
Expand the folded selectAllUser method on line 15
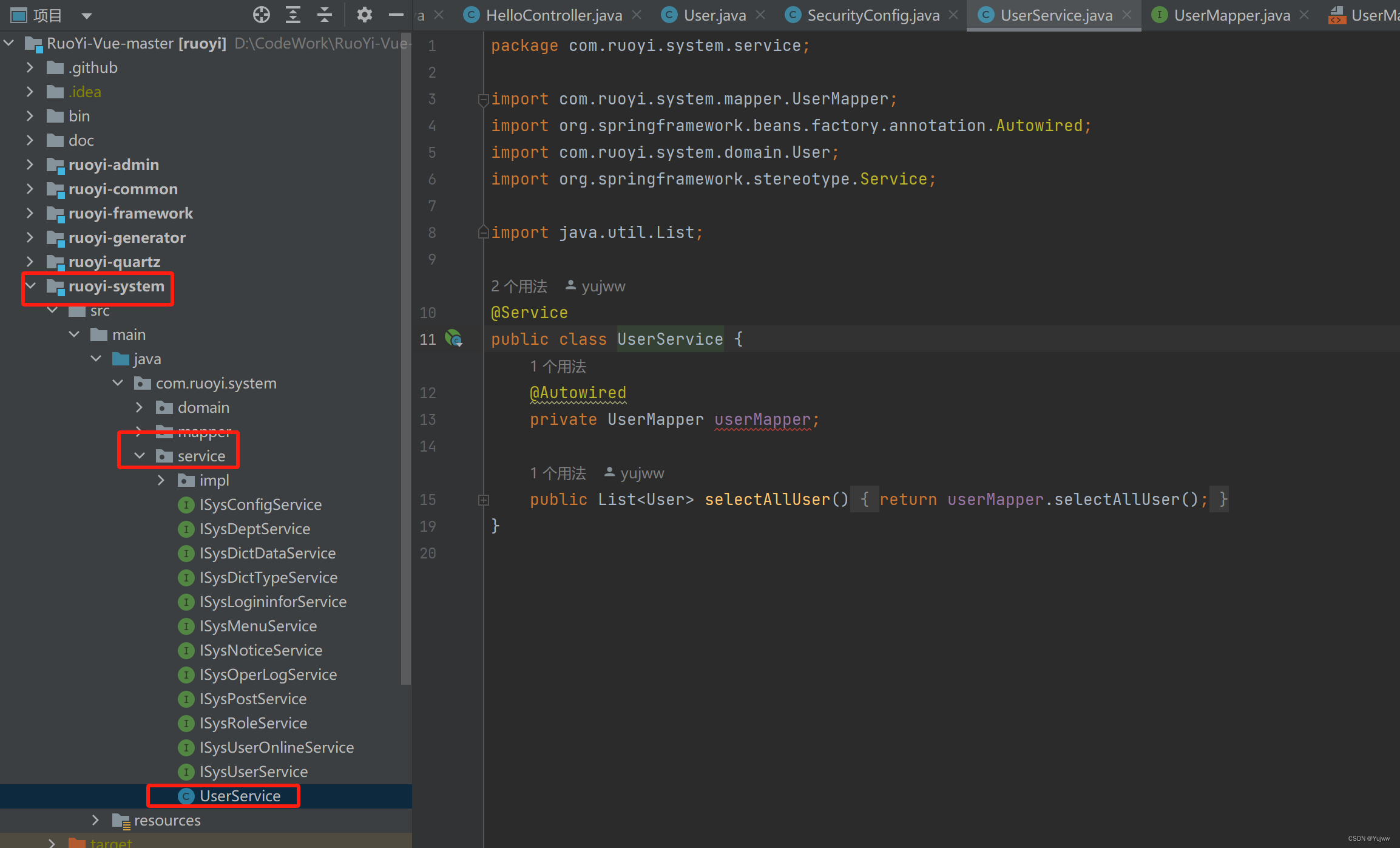click(483, 500)
